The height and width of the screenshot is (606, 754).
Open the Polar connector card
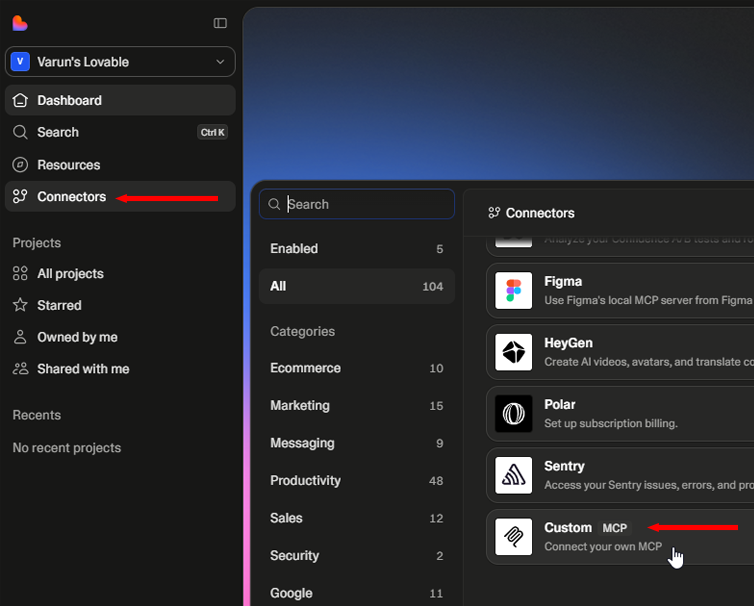coord(620,414)
